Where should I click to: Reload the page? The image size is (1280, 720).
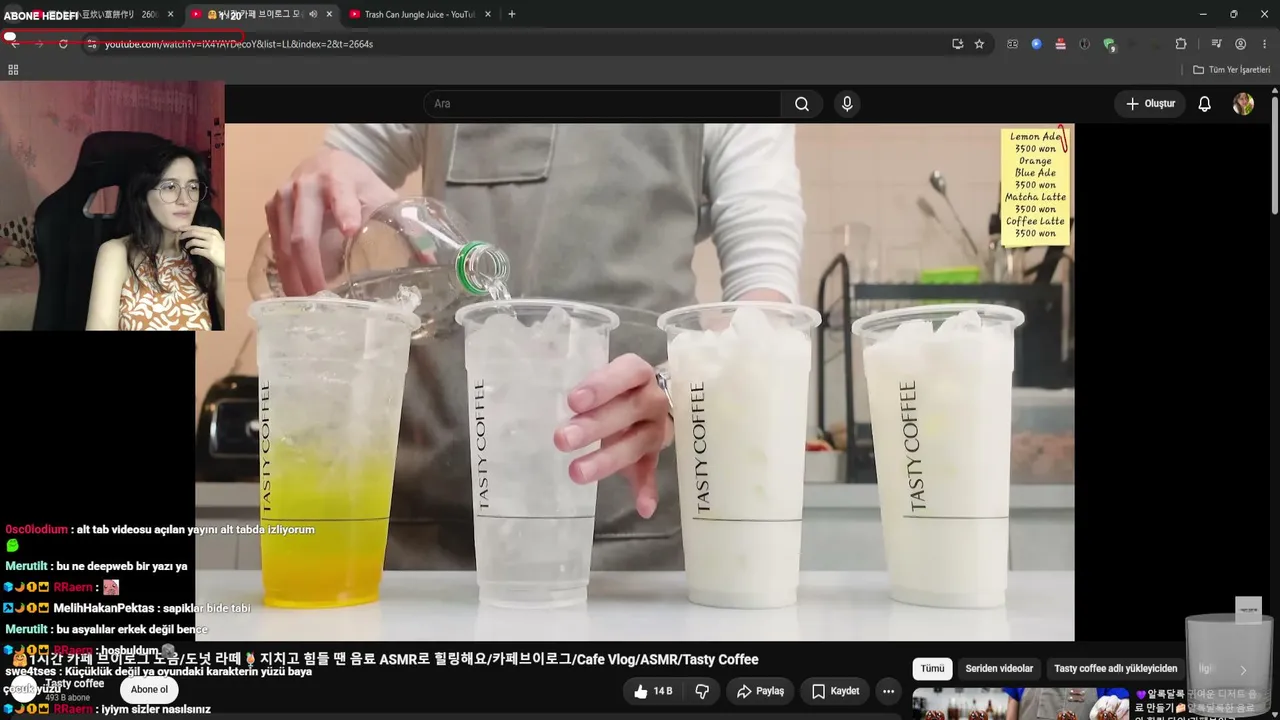(x=63, y=44)
